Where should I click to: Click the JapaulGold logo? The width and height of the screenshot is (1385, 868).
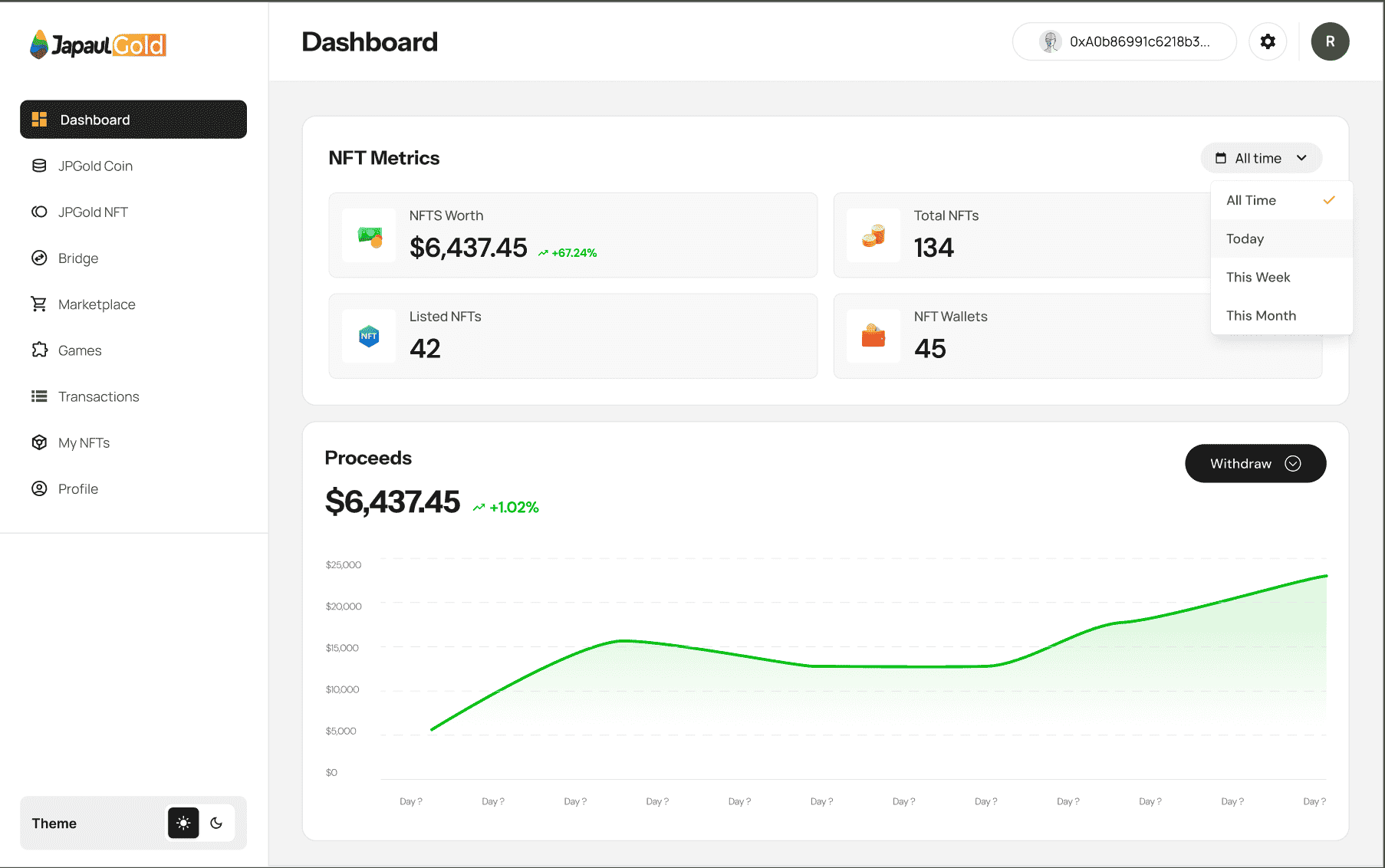pos(98,44)
